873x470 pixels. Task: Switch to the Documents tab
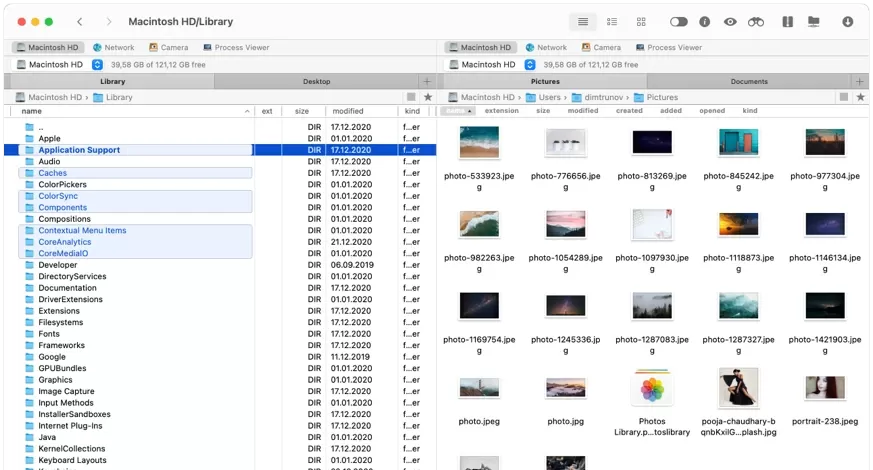point(748,81)
